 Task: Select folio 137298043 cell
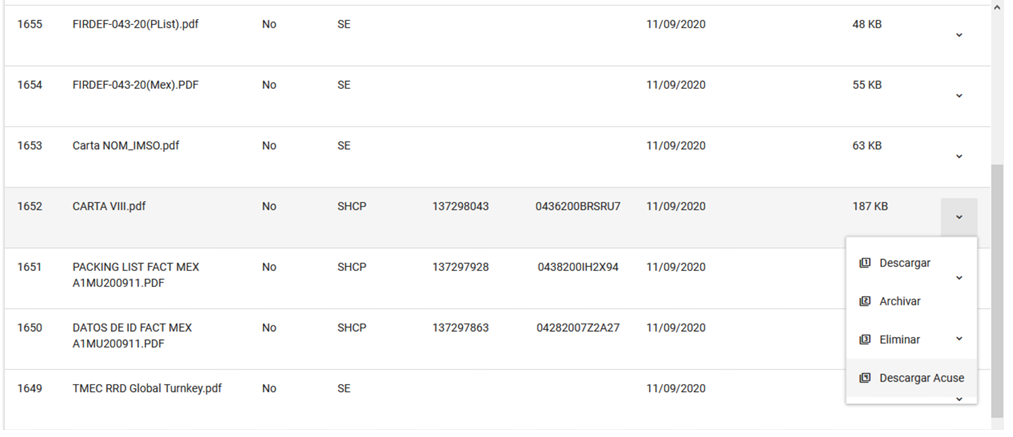pyautogui.click(x=461, y=206)
